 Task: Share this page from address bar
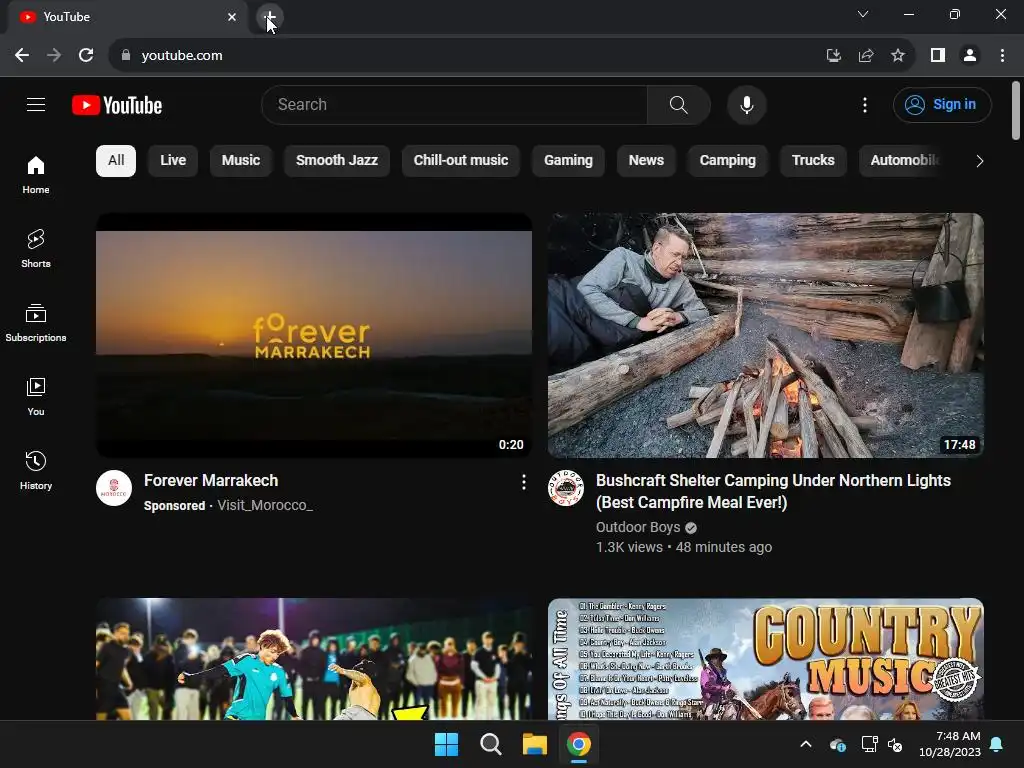(866, 56)
